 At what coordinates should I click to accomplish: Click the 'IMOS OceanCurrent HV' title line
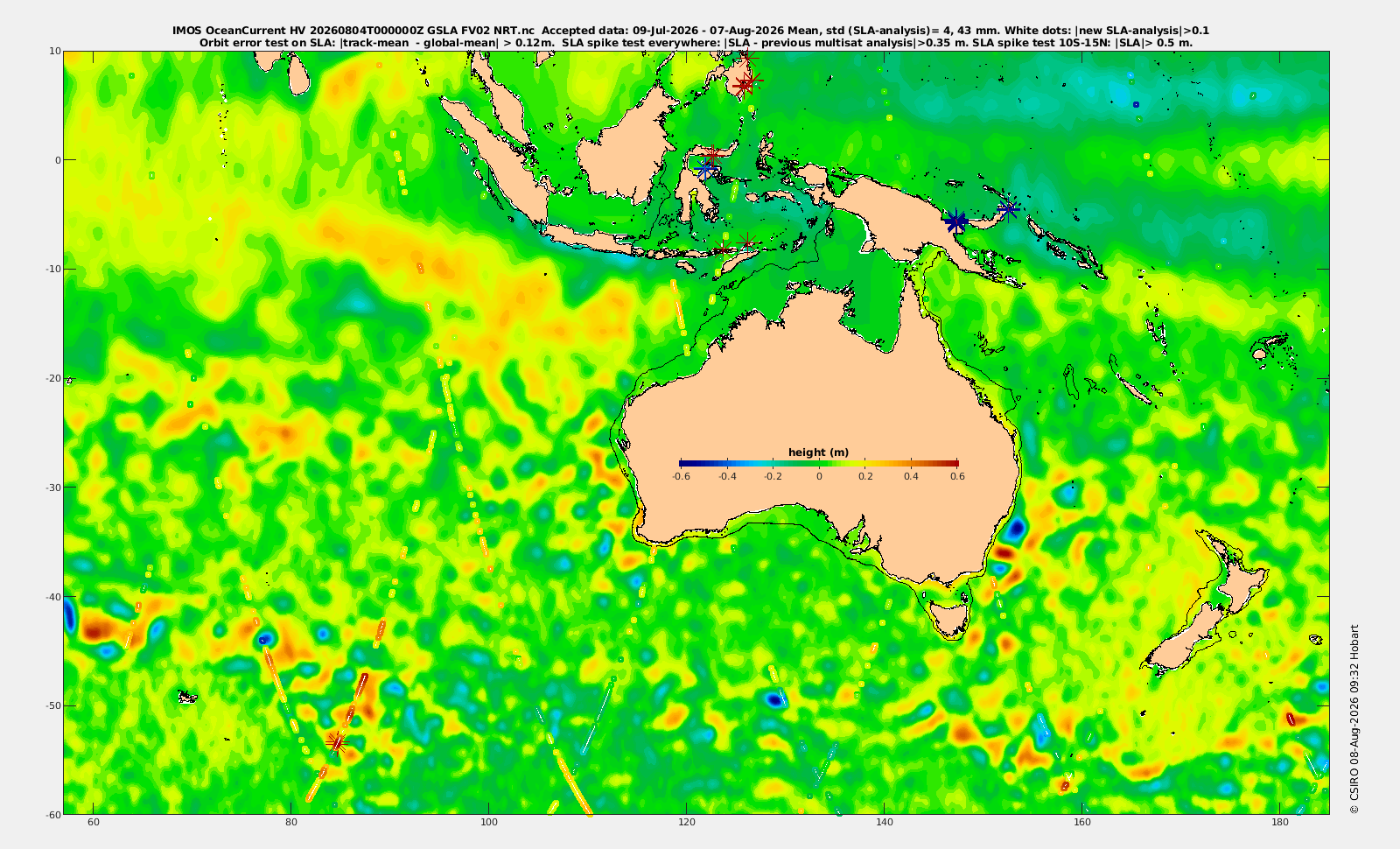pyautogui.click(x=691, y=31)
